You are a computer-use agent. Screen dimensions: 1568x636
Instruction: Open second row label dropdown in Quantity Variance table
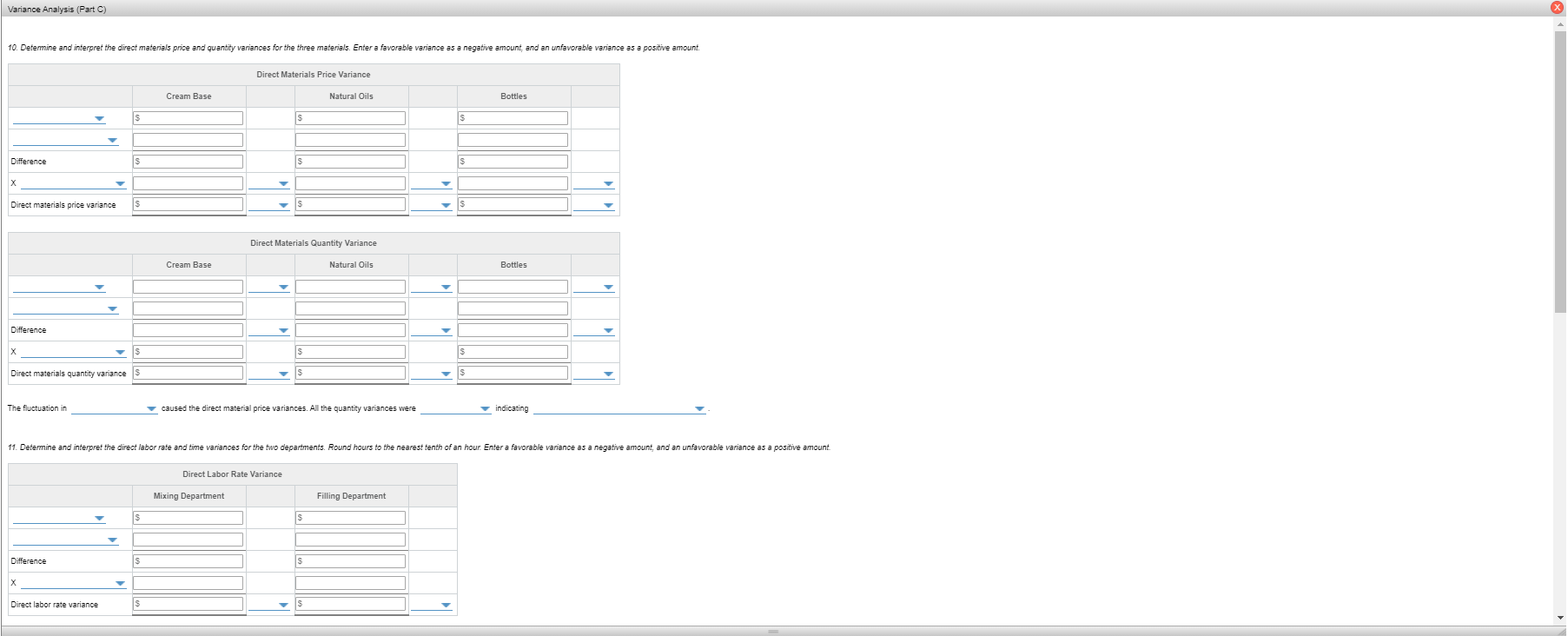click(x=66, y=309)
